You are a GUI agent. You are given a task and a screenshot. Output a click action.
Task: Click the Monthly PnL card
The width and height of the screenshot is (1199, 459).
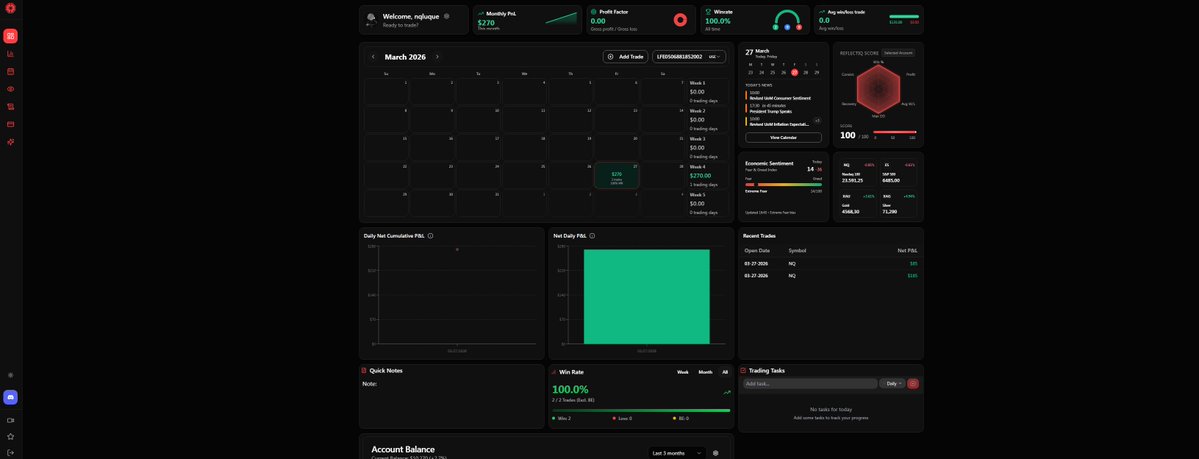(528, 20)
